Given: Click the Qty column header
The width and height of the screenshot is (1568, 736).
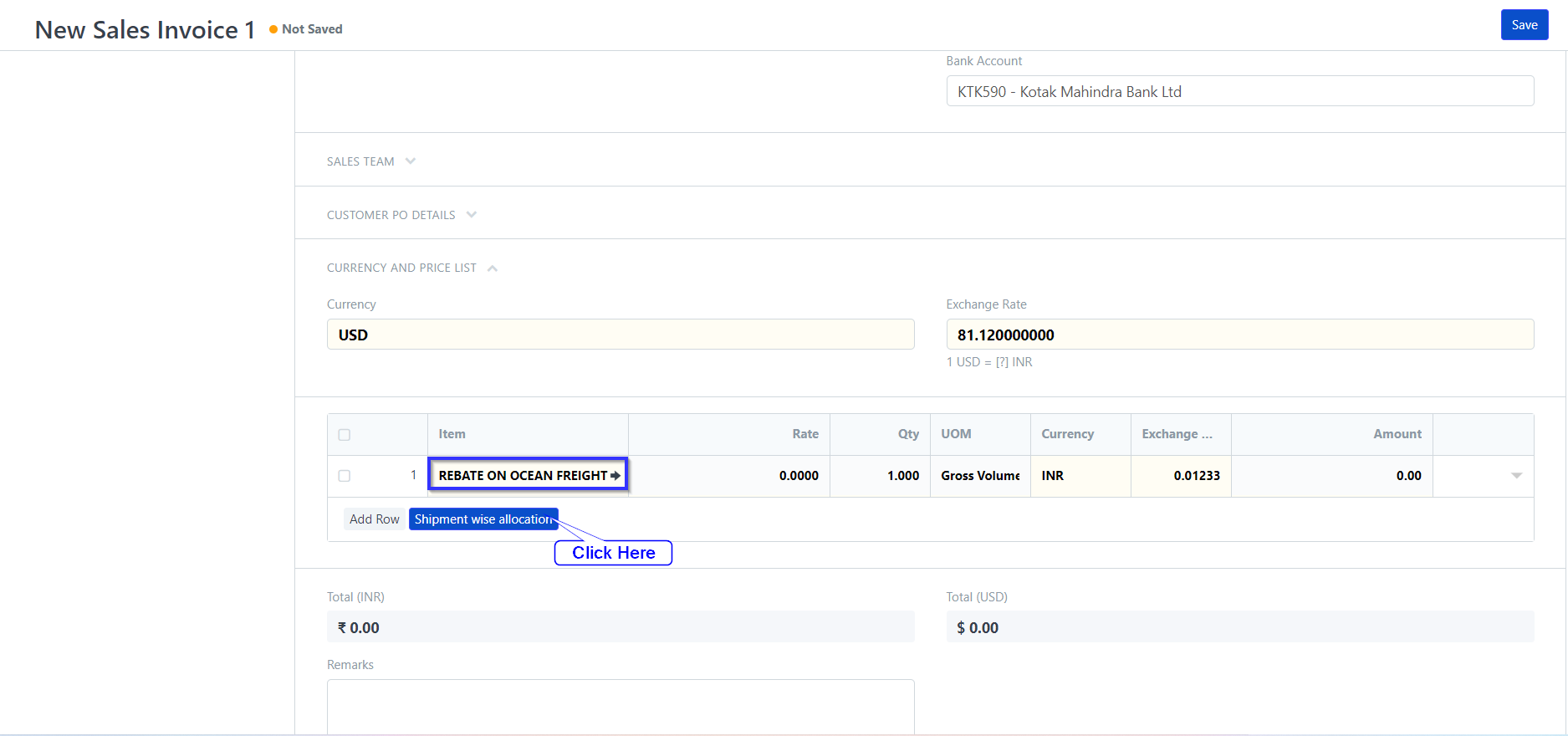Looking at the screenshot, I should click(880, 434).
